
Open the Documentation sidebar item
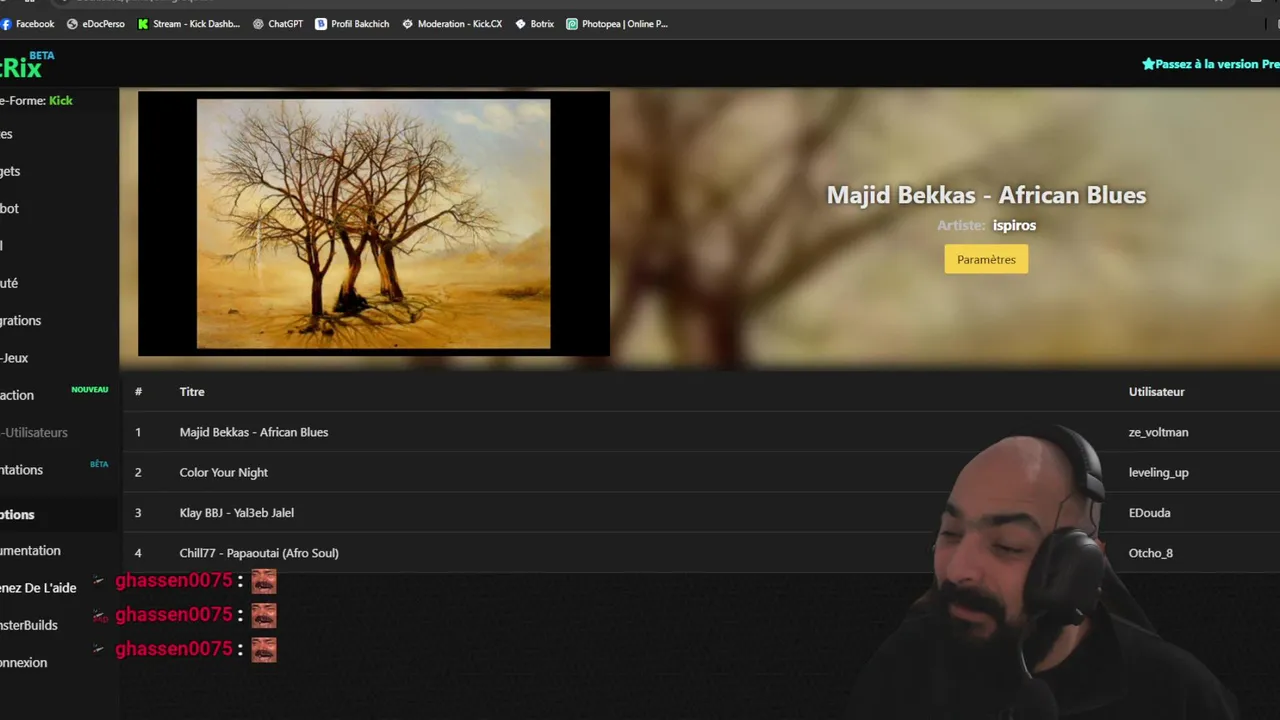tap(30, 550)
